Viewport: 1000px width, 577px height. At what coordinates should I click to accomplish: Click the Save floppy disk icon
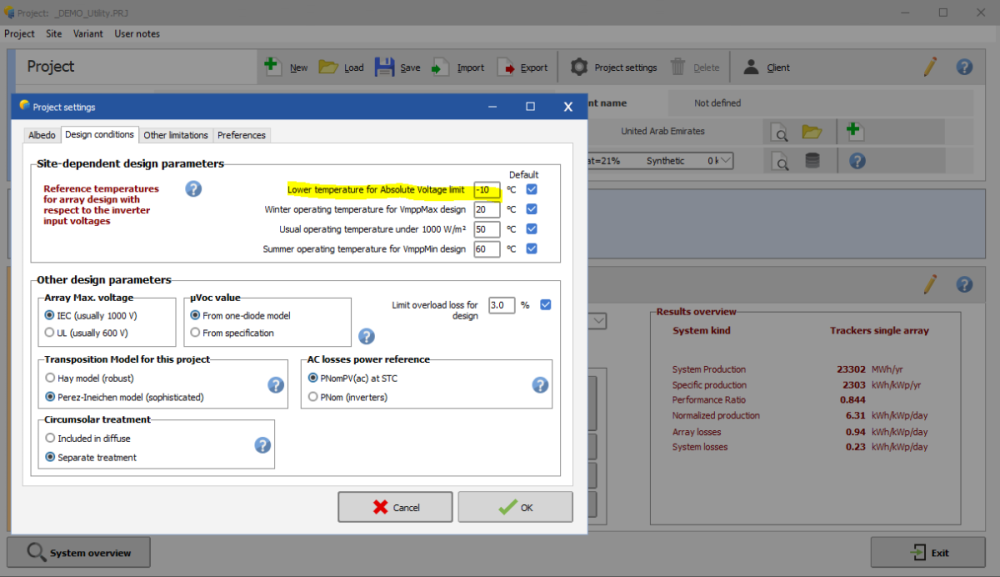pyautogui.click(x=384, y=67)
